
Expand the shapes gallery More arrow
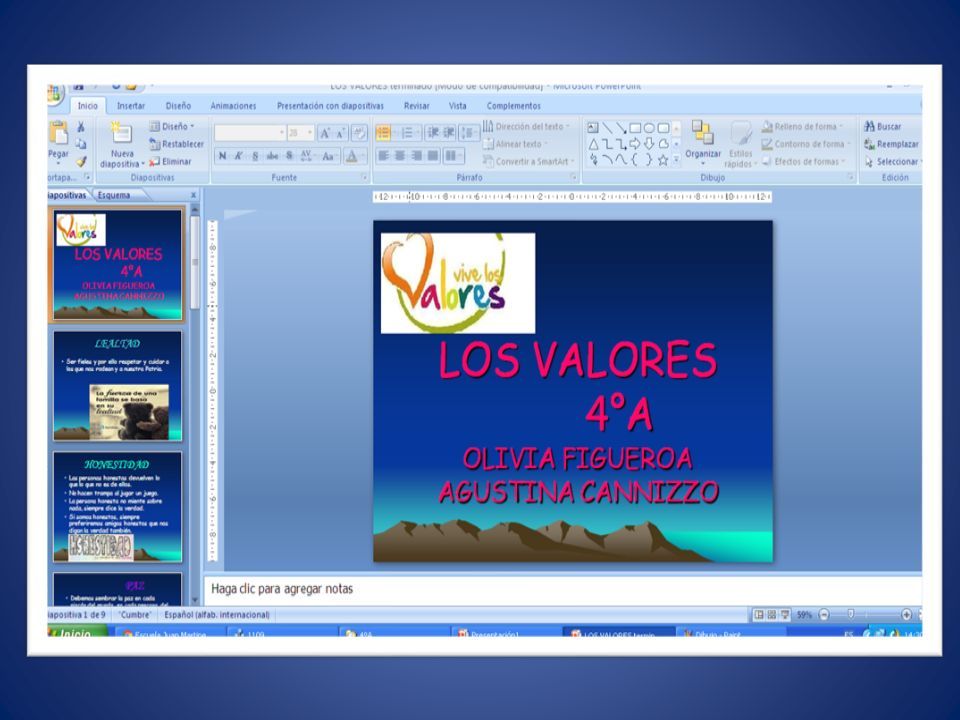click(x=677, y=160)
